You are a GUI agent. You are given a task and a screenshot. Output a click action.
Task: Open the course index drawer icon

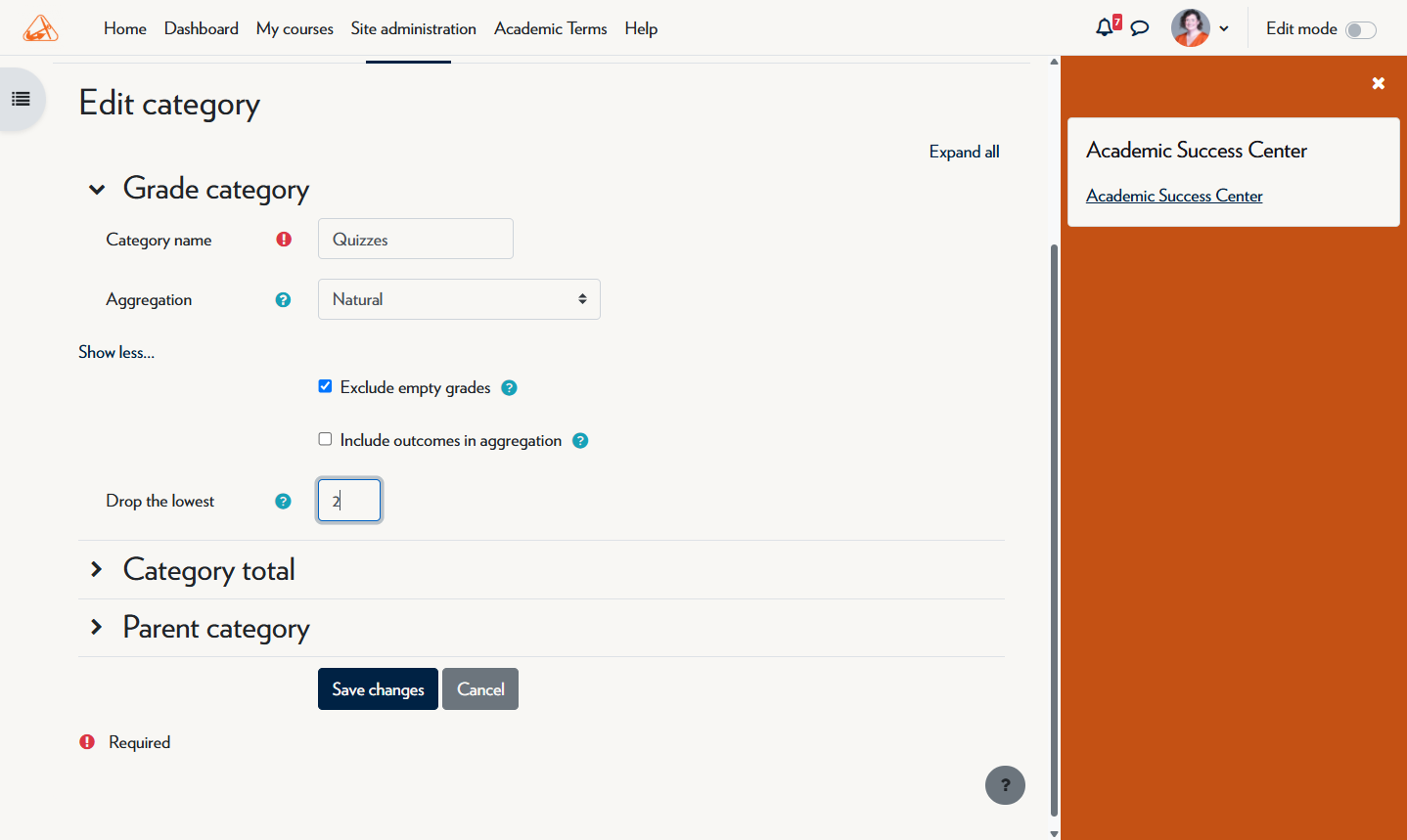(x=21, y=99)
